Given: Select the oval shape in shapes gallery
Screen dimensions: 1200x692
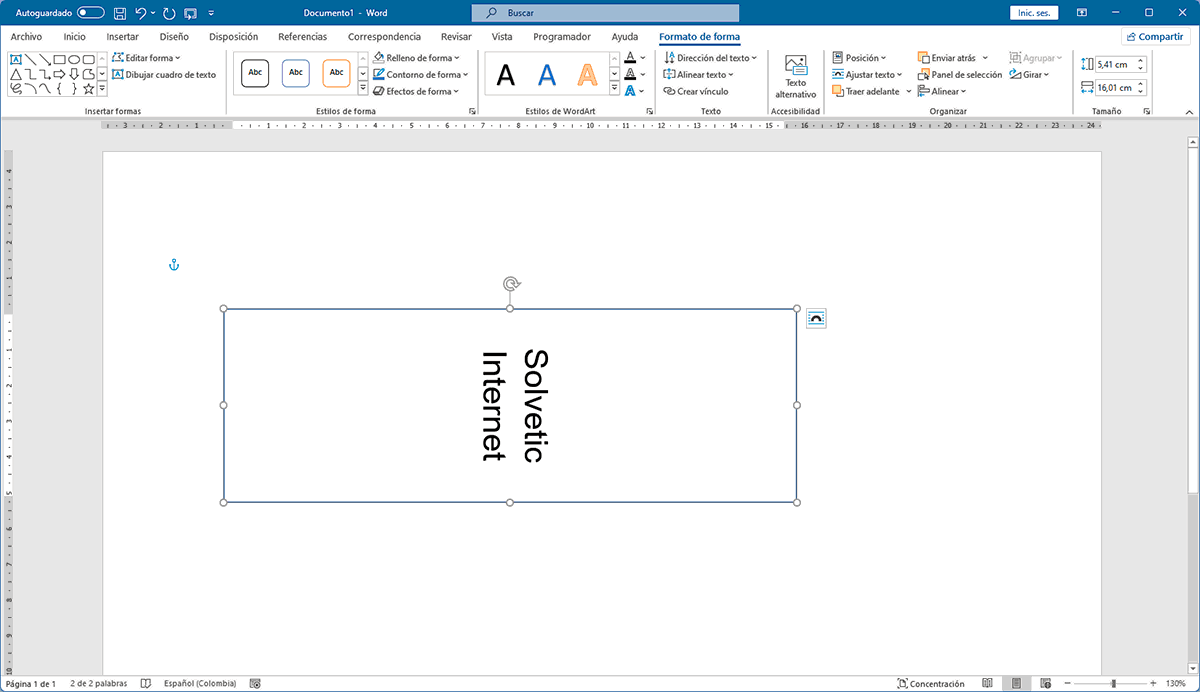Looking at the screenshot, I should coord(74,60).
